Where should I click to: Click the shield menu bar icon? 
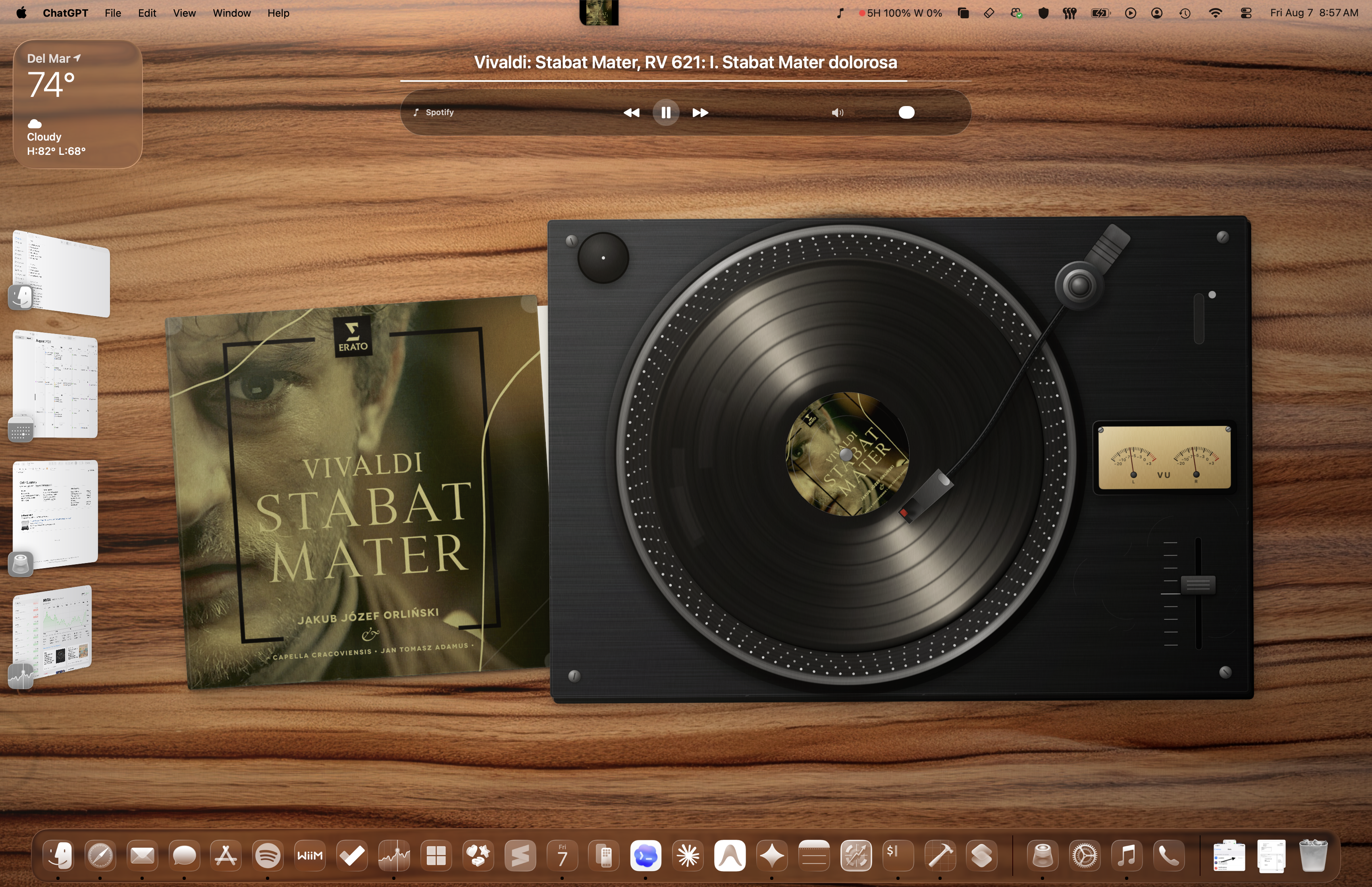point(1042,13)
